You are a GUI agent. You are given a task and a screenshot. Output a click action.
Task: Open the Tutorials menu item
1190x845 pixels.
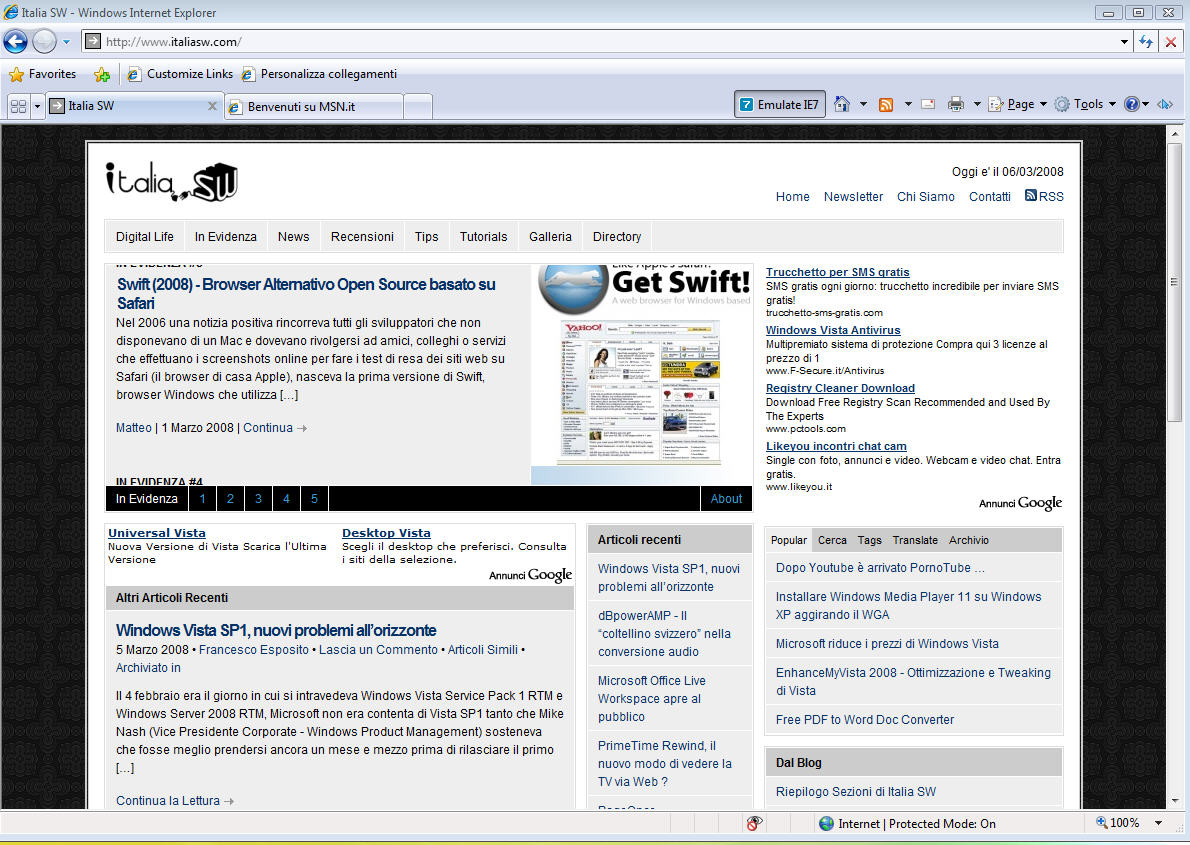click(x=483, y=237)
